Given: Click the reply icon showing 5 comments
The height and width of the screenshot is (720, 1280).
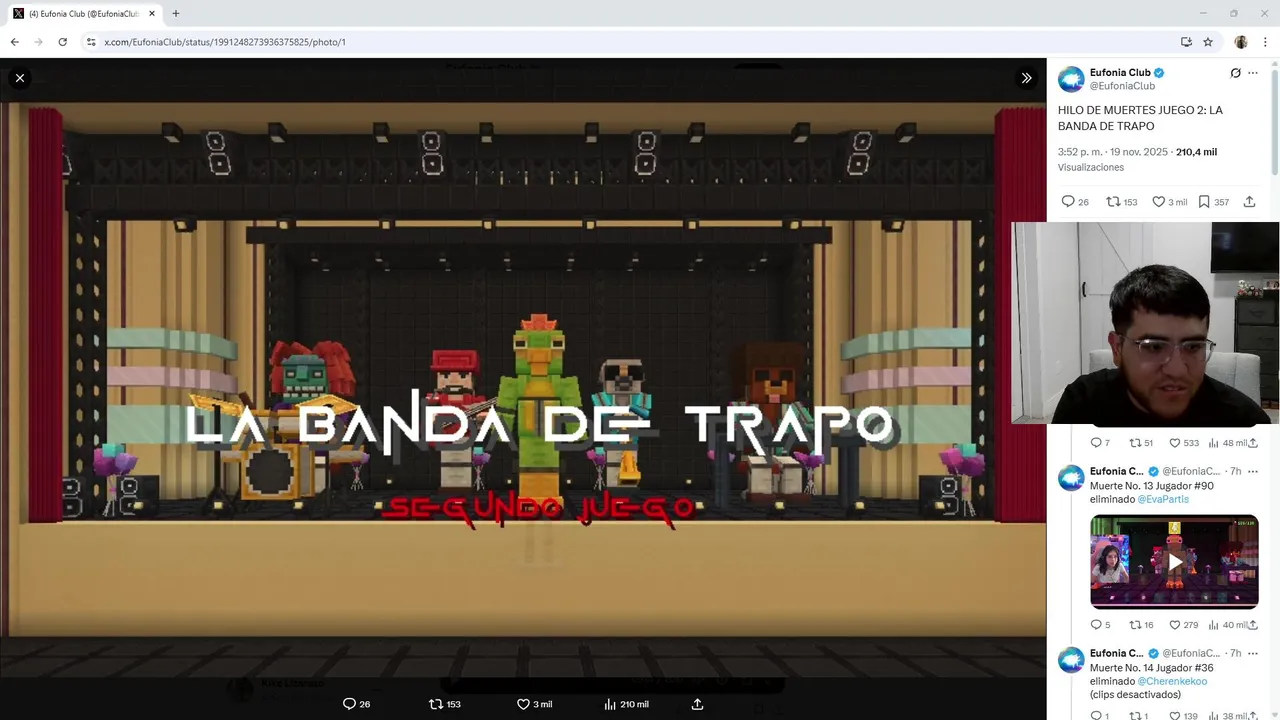Looking at the screenshot, I should click(x=1096, y=625).
